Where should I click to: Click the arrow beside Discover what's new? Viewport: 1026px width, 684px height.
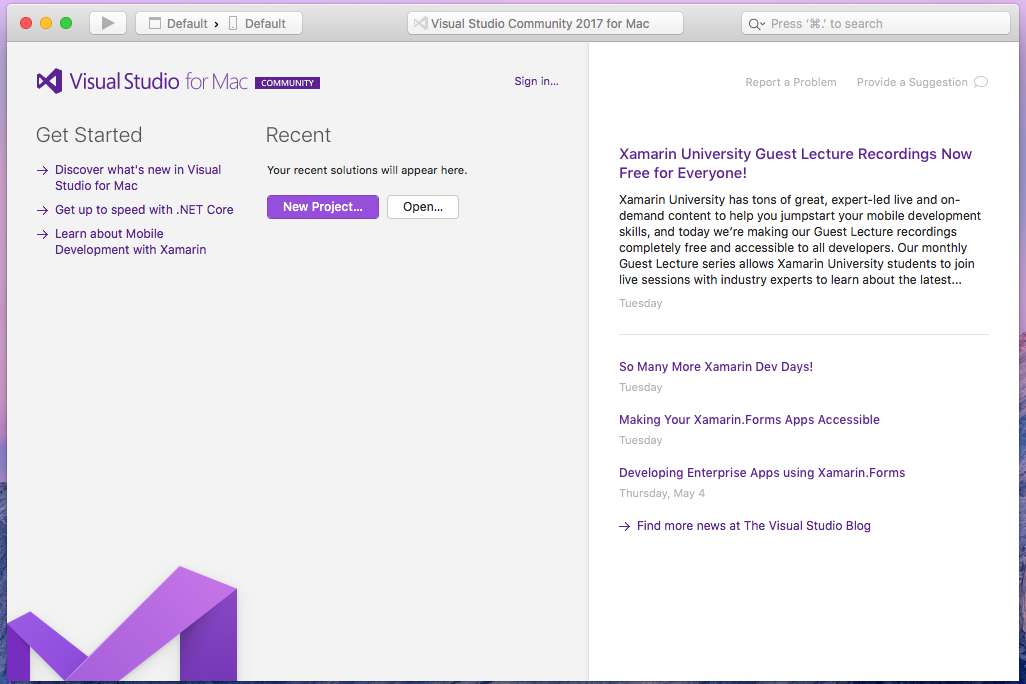click(x=42, y=171)
